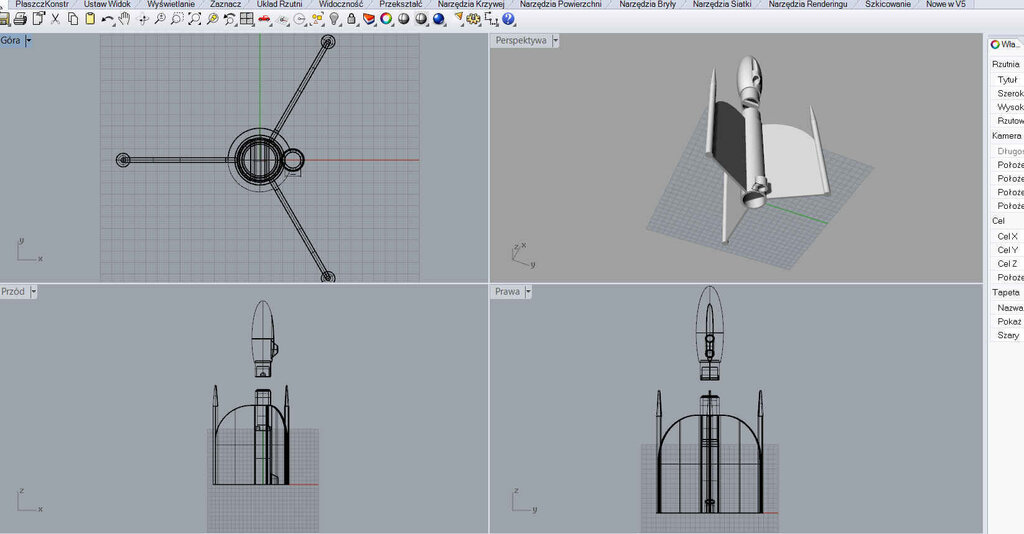Open the Szkicowanie toolbar tab

pyautogui.click(x=887, y=4)
